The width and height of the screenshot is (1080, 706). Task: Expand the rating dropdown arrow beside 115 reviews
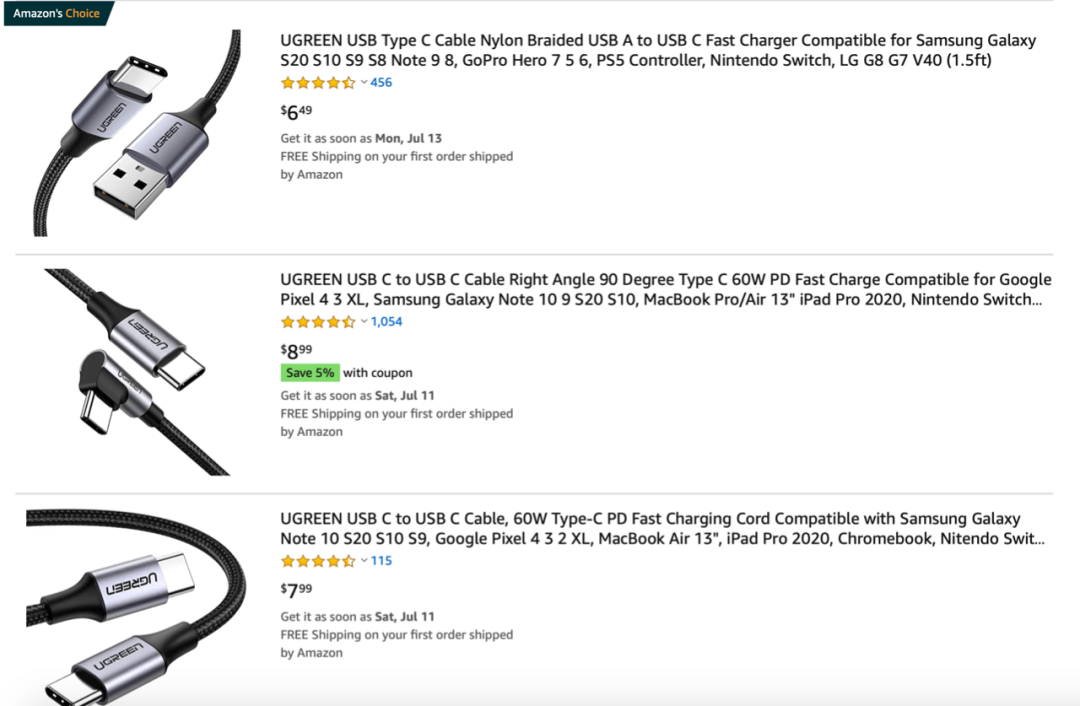[x=364, y=561]
